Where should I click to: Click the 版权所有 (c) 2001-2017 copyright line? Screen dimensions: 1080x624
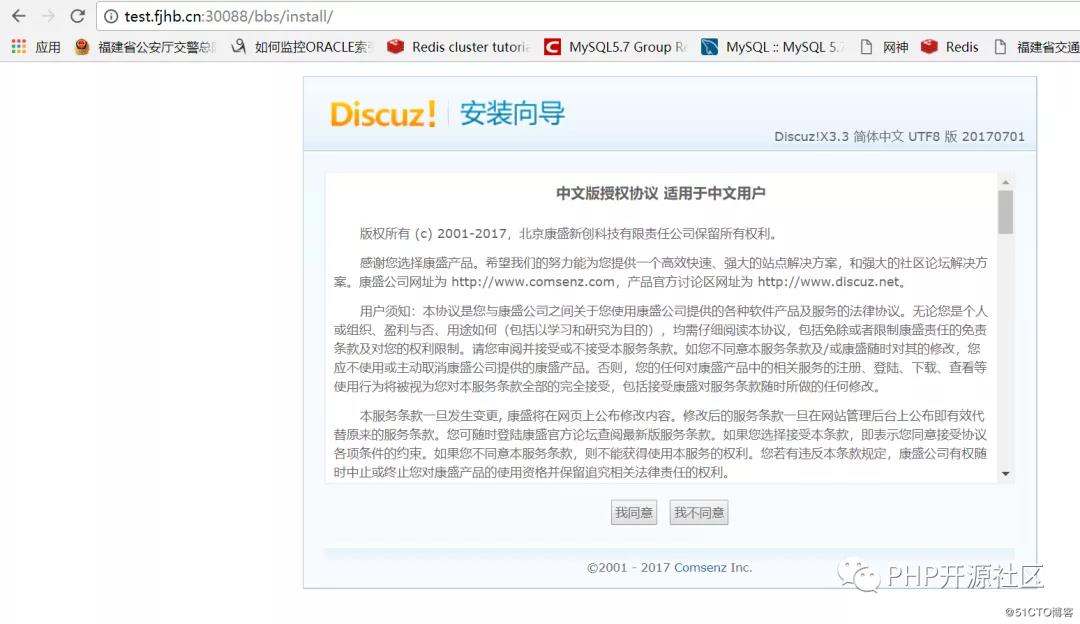568,233
